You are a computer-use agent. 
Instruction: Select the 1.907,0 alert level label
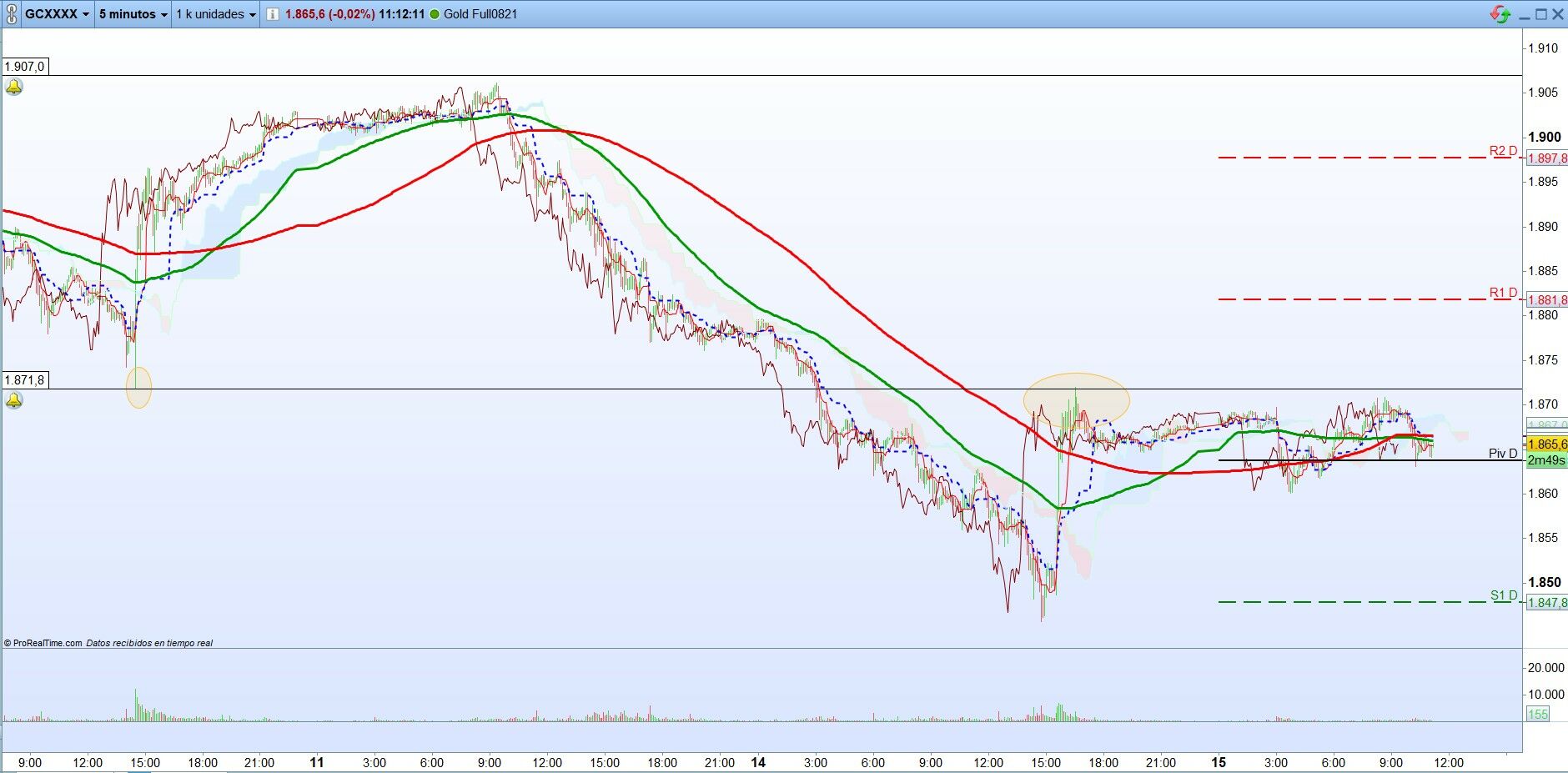[24, 67]
